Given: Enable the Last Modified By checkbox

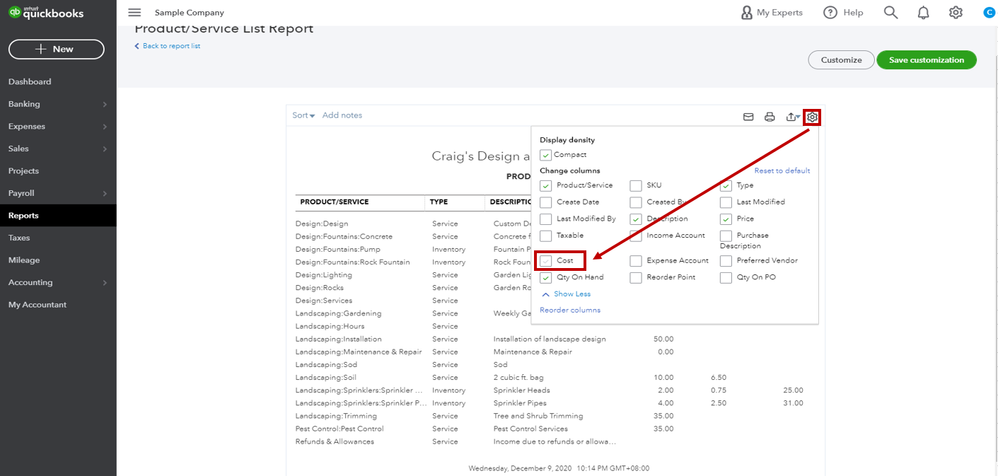Looking at the screenshot, I should coord(545,219).
